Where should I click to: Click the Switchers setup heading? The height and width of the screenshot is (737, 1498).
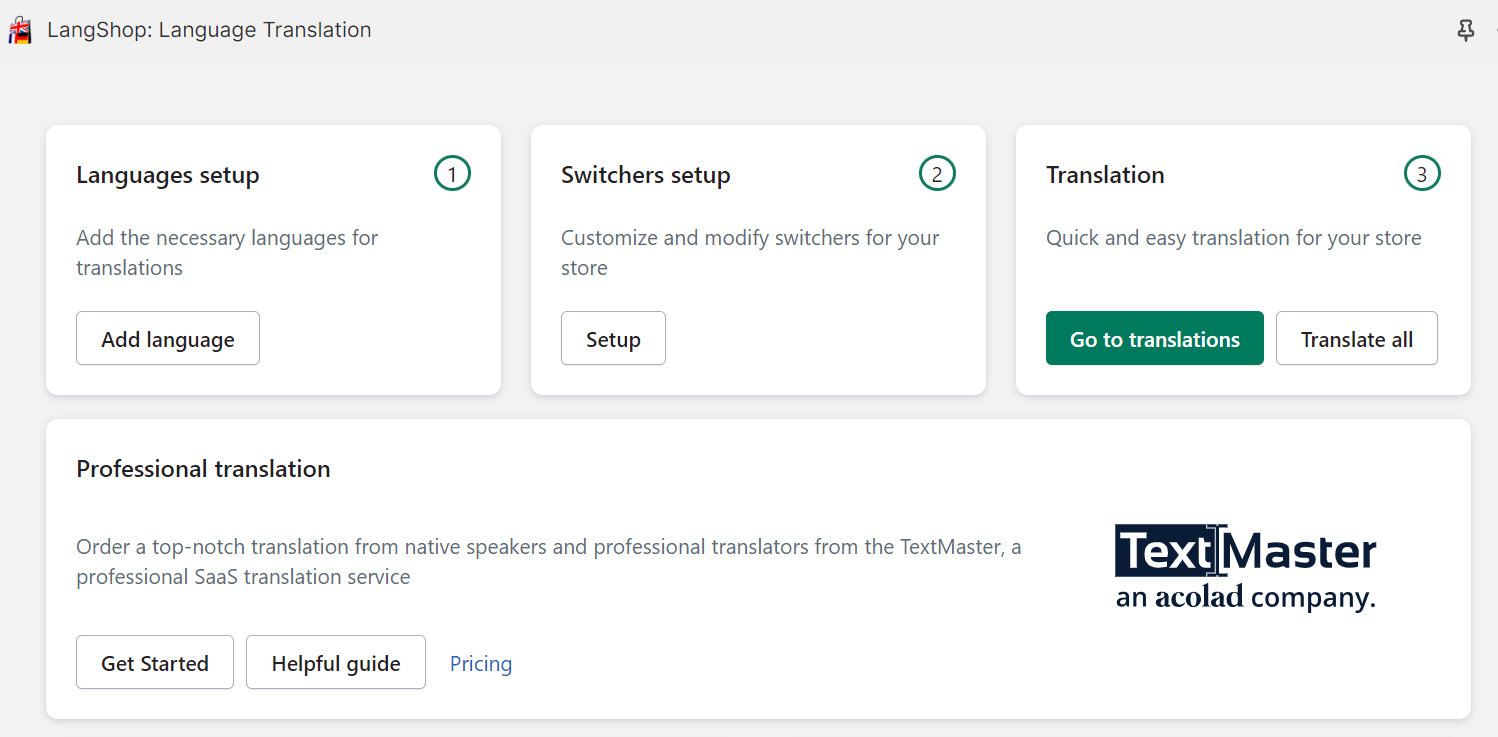[646, 175]
